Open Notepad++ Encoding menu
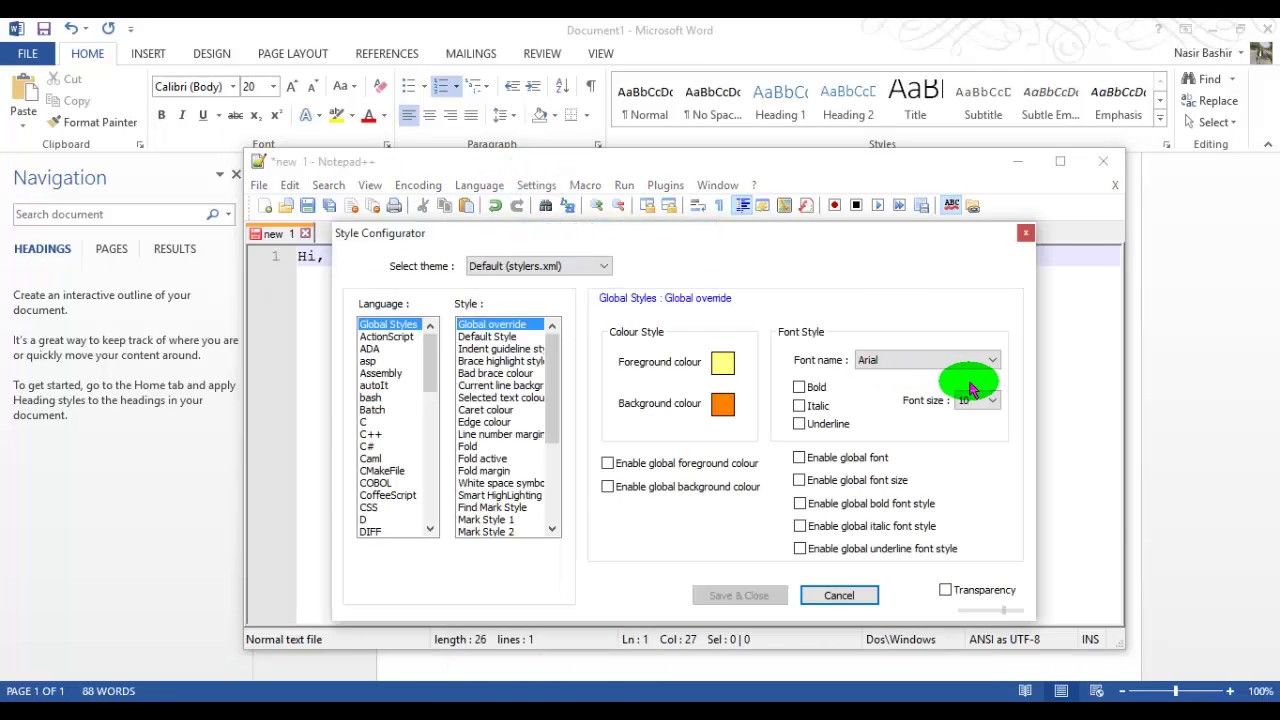This screenshot has height=720, width=1280. coord(418,185)
